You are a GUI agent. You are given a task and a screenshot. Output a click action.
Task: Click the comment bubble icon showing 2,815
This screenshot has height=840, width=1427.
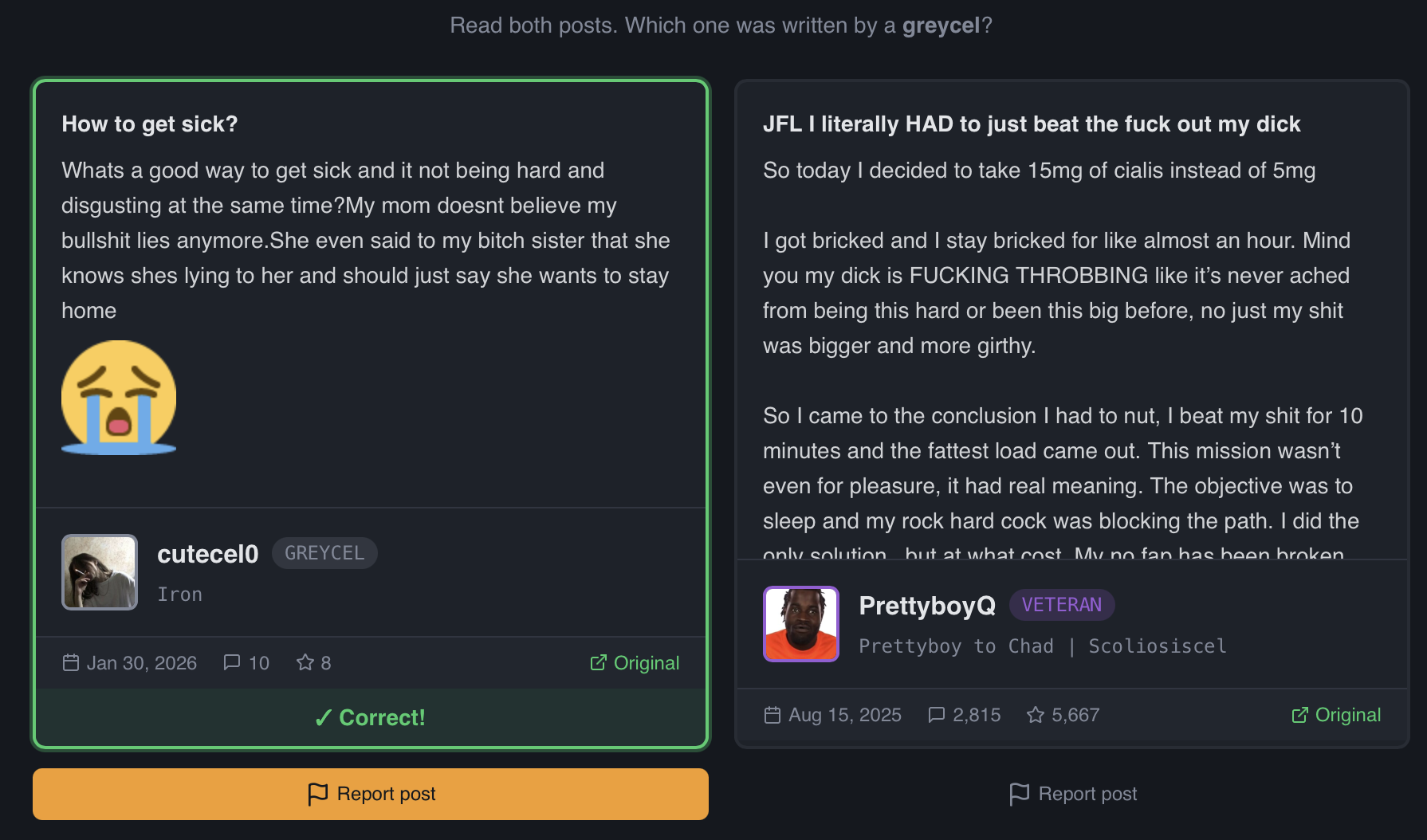[937, 715]
